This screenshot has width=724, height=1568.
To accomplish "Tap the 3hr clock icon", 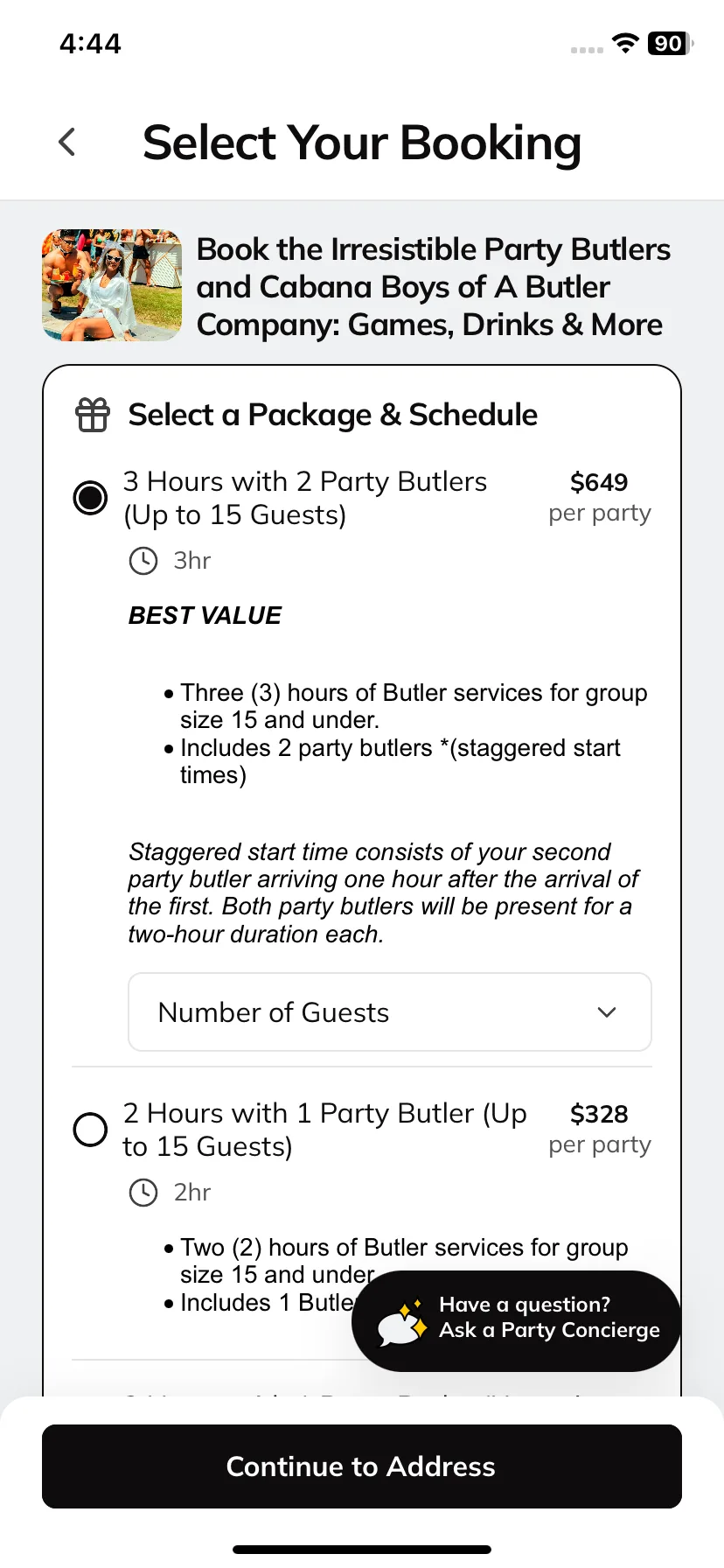I will click(143, 561).
